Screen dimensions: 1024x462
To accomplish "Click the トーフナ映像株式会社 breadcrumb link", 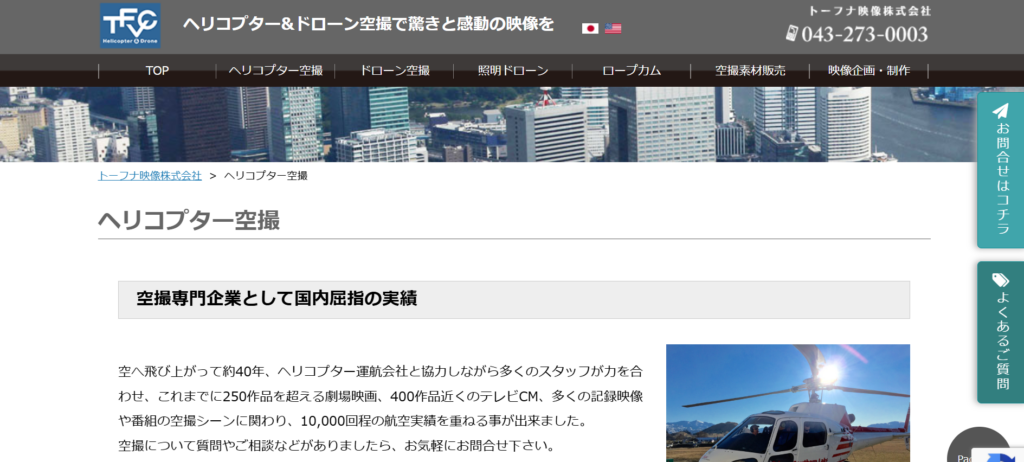I will tap(149, 175).
